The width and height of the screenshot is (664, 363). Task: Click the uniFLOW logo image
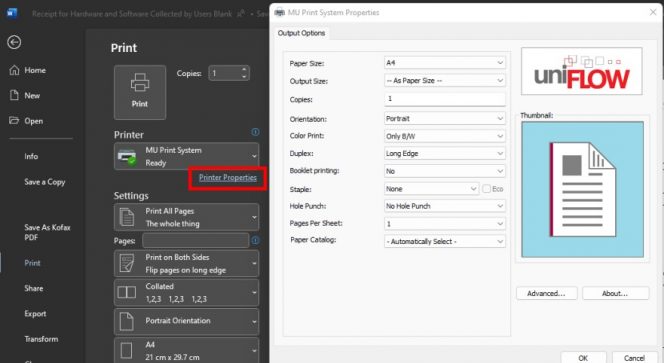pos(581,71)
